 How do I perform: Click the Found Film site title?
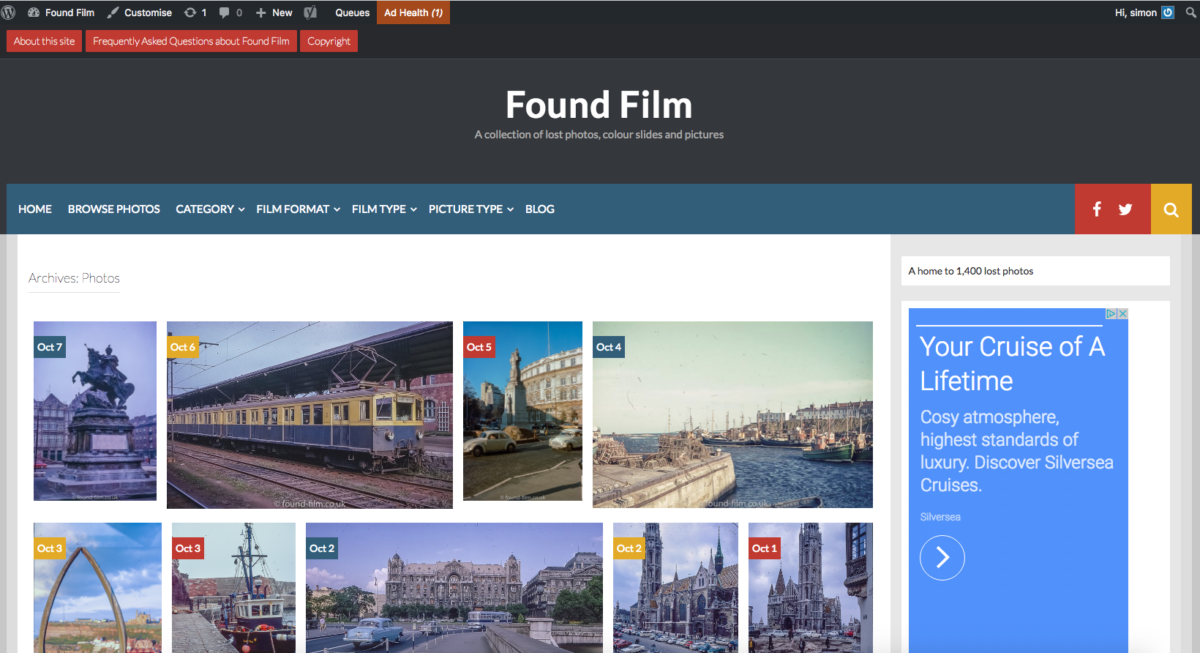(599, 105)
